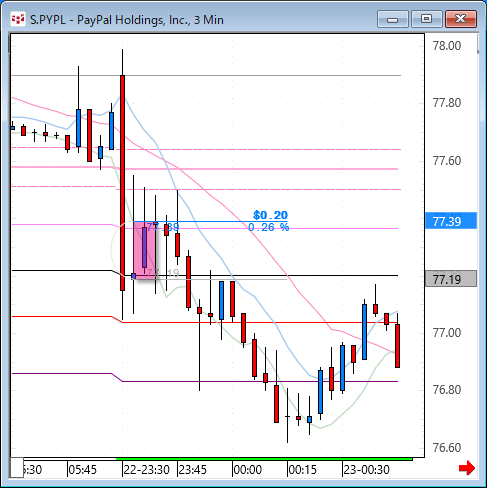Screen dimensions: 487x488
Task: Click the 77.80 price axis label
Action: (447, 103)
